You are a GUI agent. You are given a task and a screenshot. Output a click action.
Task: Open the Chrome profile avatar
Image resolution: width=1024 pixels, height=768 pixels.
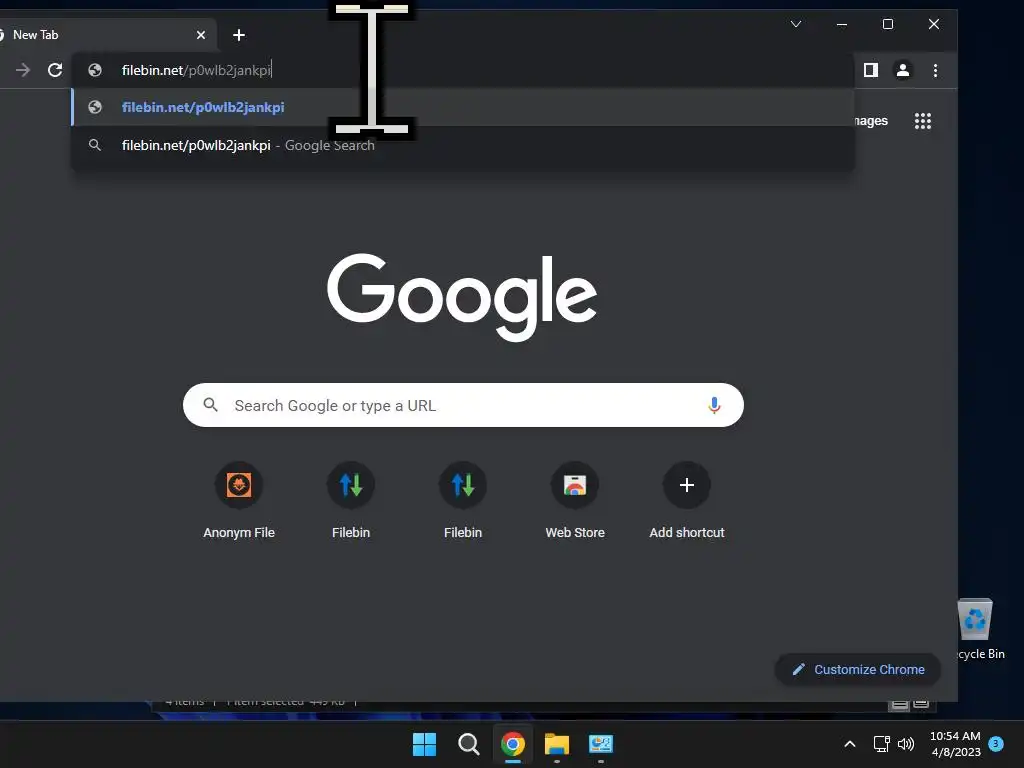[x=903, y=70]
